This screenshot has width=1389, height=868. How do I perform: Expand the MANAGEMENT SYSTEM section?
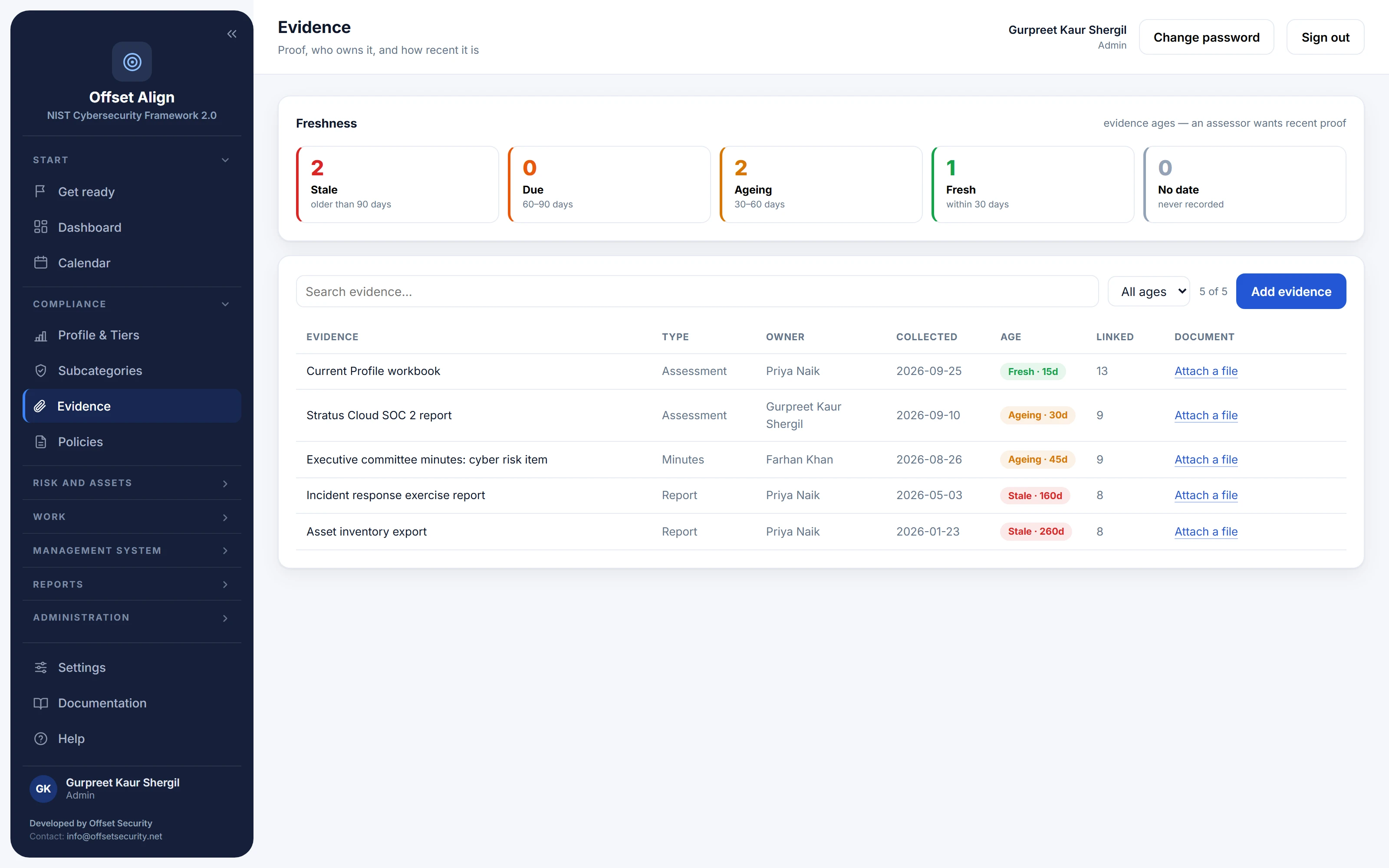(x=132, y=551)
